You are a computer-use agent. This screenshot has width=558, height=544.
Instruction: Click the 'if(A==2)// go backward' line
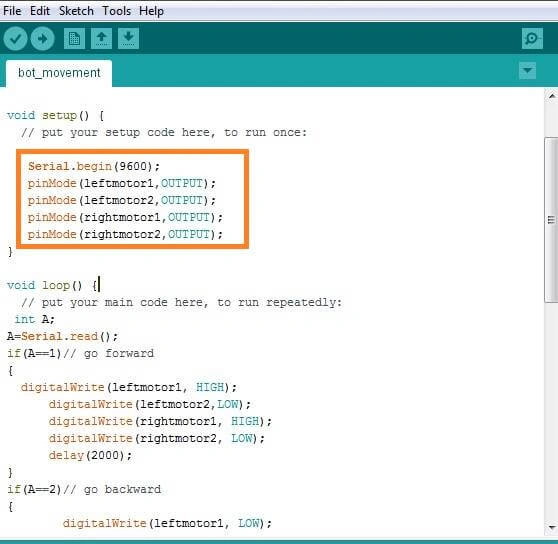point(84,490)
